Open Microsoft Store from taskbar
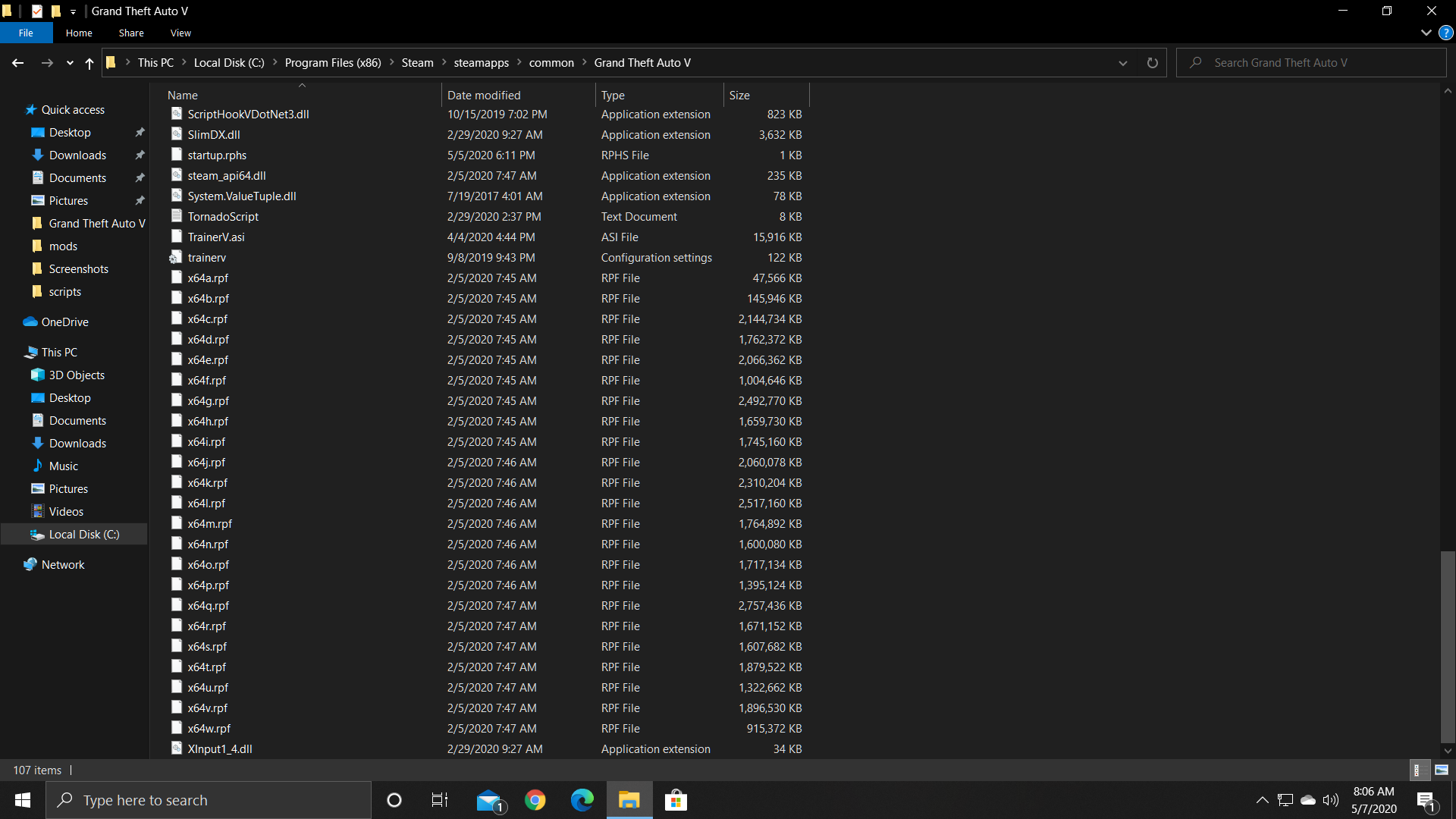1456x819 pixels. 675,800
